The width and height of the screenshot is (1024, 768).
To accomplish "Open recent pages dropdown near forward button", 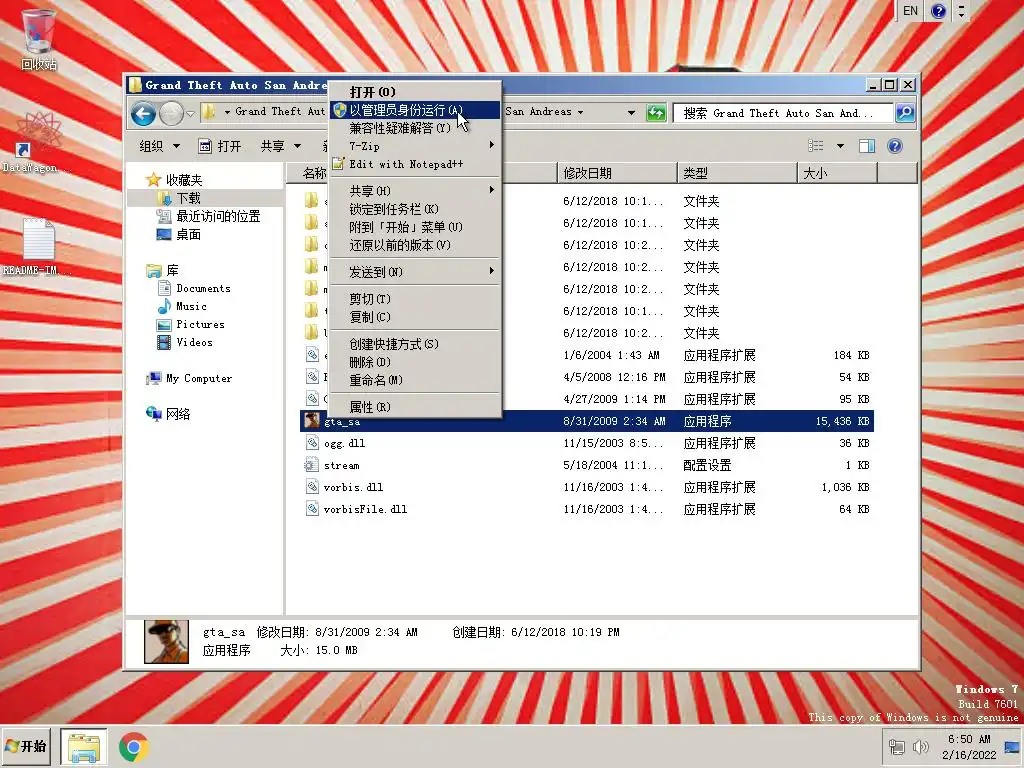I will pyautogui.click(x=190, y=114).
